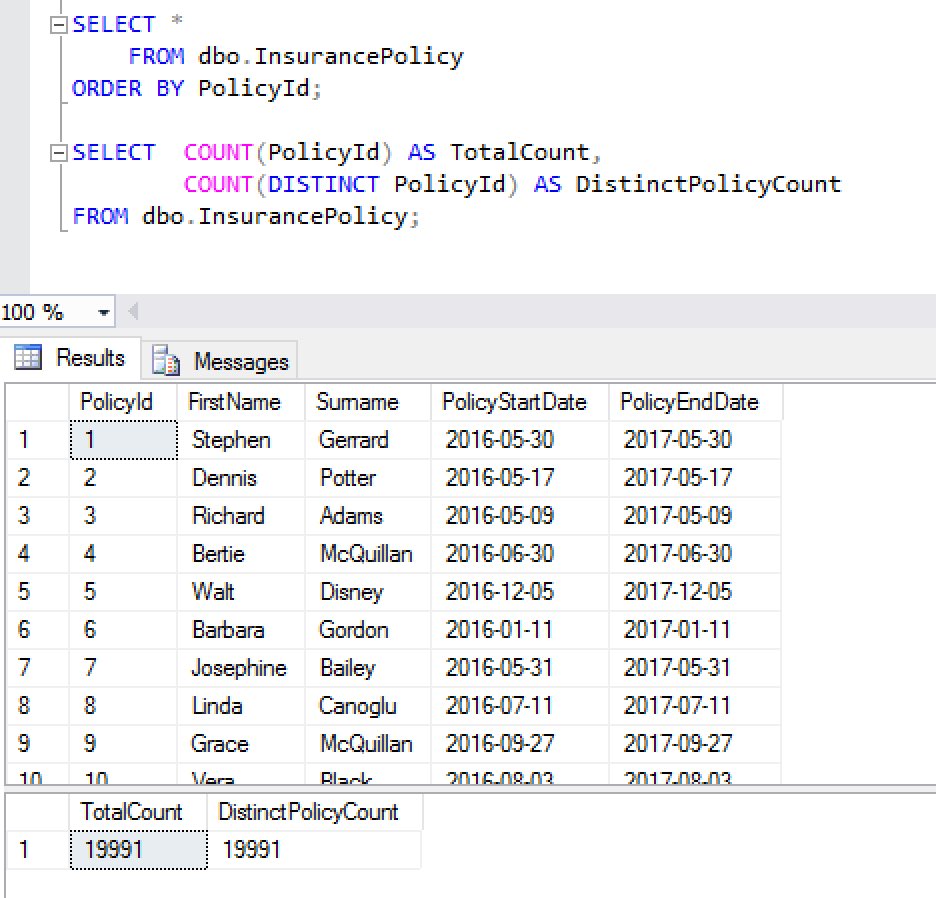Click the cell 'Grace'
Screen dimensions: 936x898
click(241, 744)
